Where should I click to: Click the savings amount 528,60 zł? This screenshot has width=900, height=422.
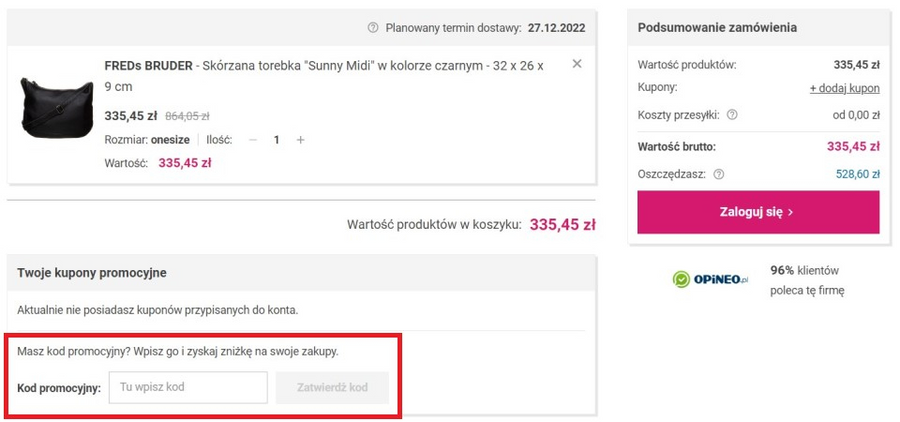pyautogui.click(x=857, y=174)
